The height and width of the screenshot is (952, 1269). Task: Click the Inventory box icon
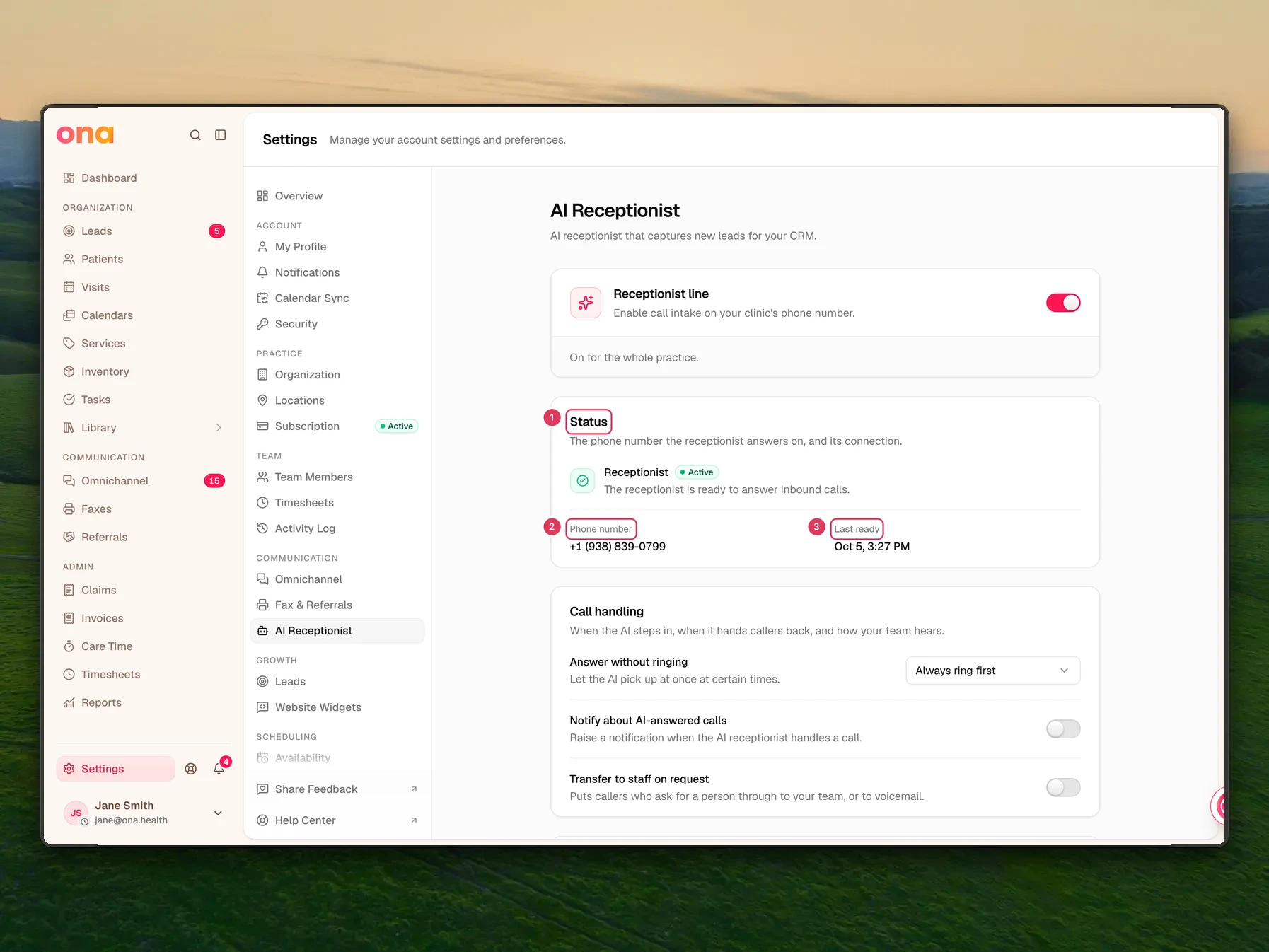pos(69,371)
